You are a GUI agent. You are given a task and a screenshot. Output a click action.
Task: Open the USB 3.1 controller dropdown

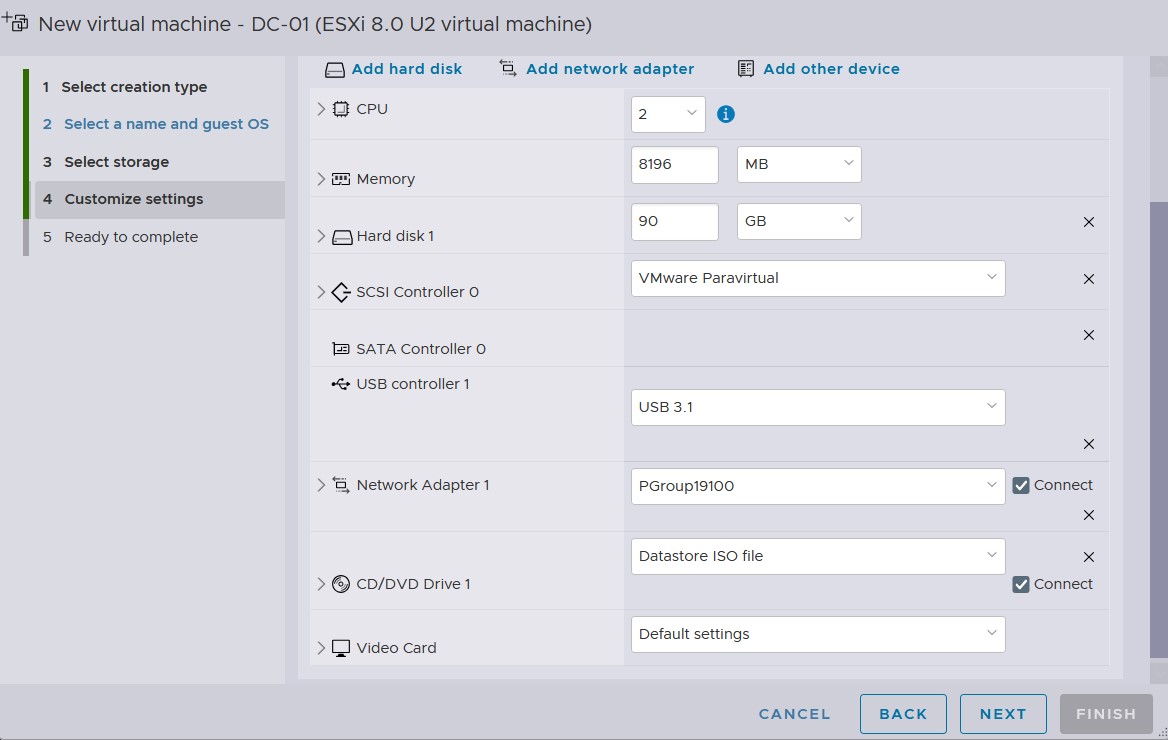pos(817,407)
